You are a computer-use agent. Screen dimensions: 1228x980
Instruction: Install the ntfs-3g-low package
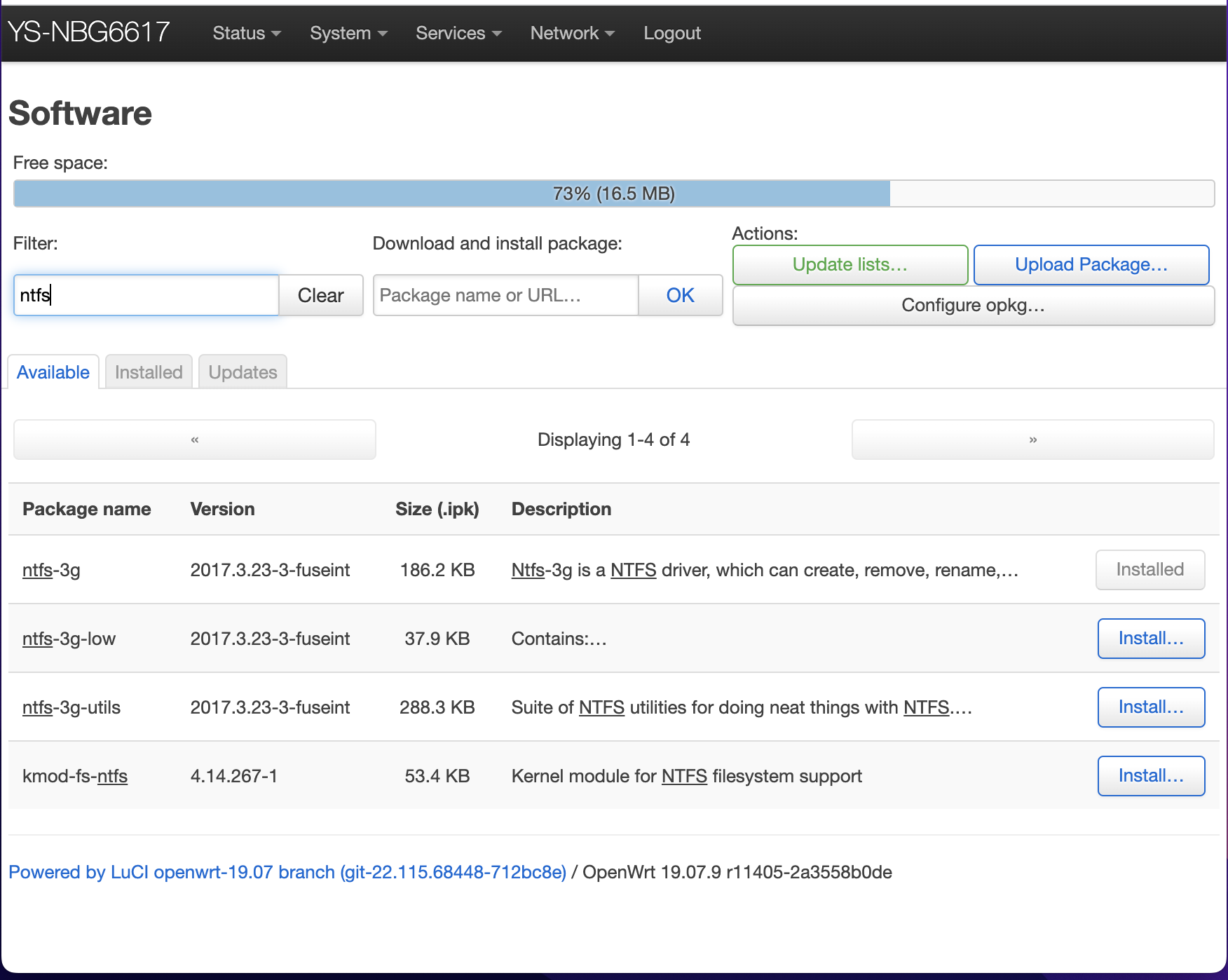[x=1150, y=639]
